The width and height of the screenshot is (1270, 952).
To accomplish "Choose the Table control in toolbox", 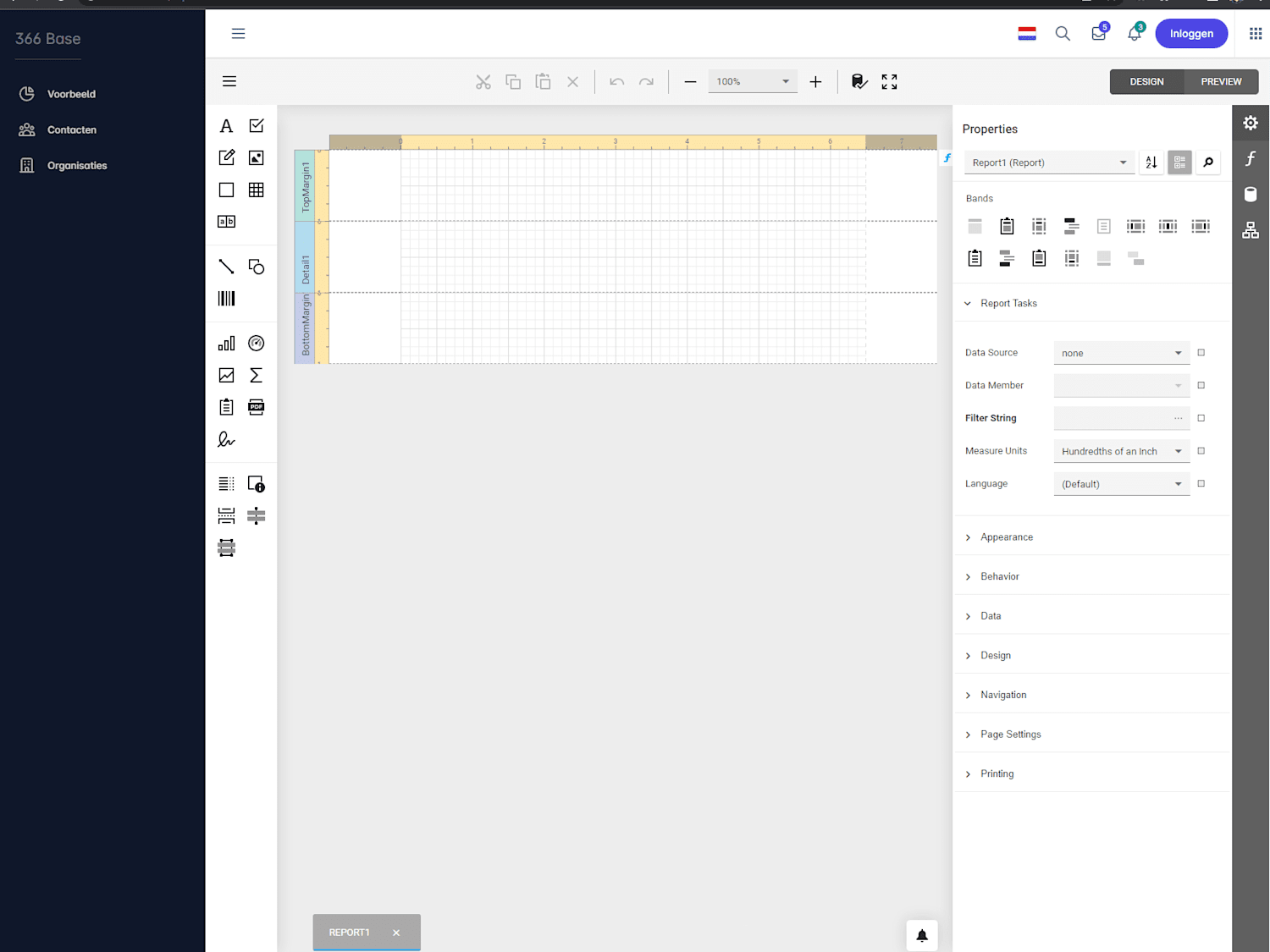I will 257,190.
